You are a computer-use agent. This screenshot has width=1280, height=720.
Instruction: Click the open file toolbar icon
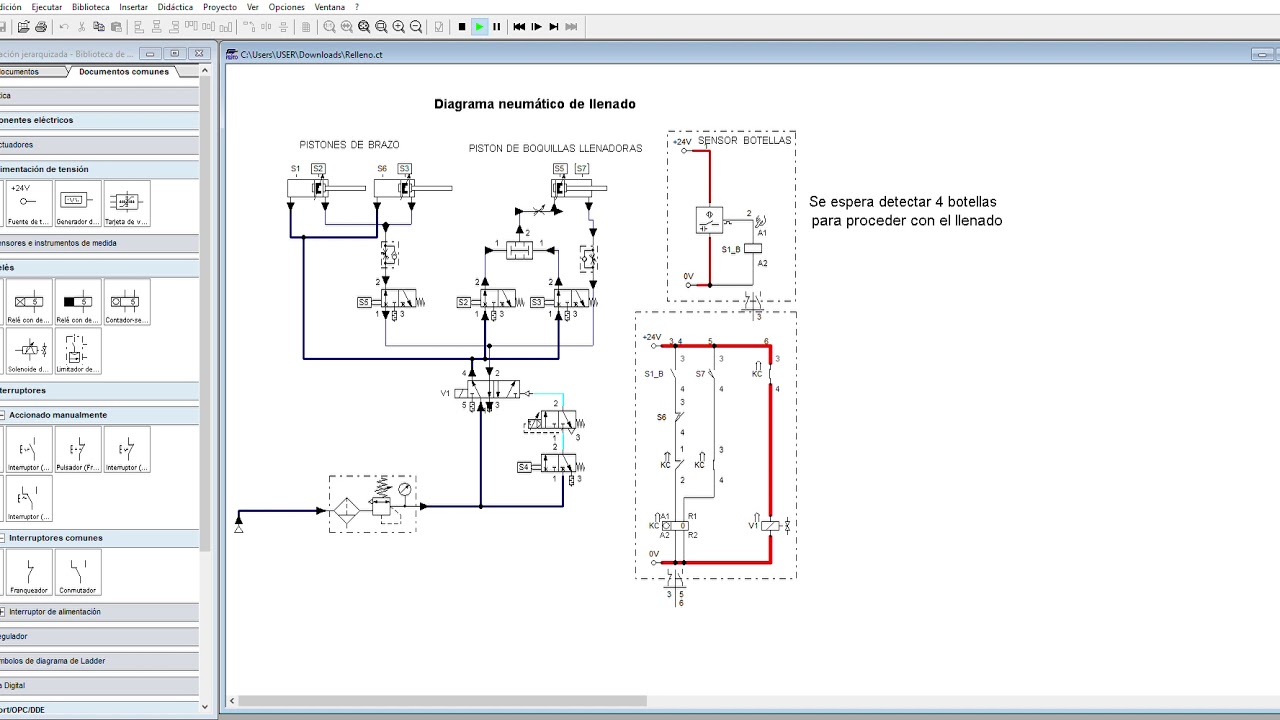tap(24, 27)
